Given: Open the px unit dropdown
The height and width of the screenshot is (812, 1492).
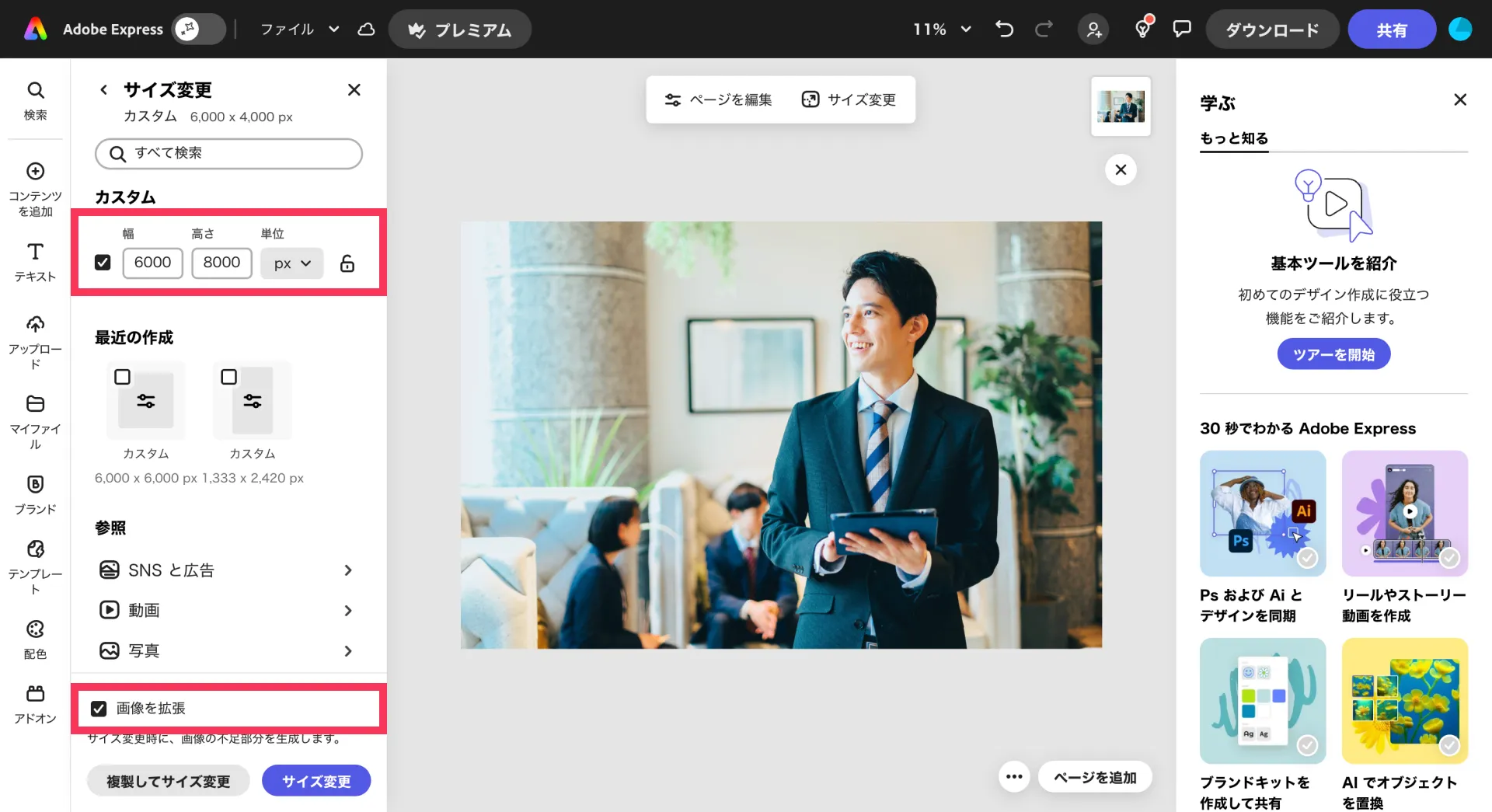Looking at the screenshot, I should (x=291, y=263).
